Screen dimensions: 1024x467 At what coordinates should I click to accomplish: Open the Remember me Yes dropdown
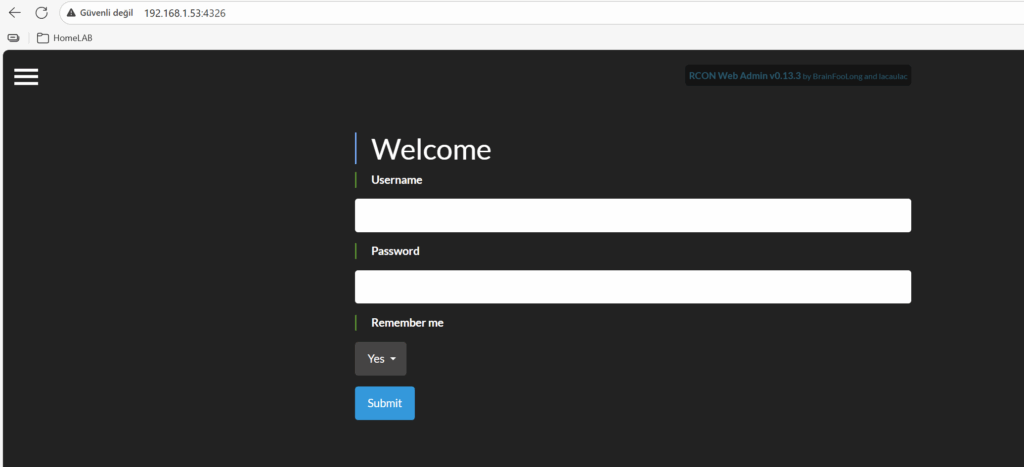pyautogui.click(x=380, y=359)
